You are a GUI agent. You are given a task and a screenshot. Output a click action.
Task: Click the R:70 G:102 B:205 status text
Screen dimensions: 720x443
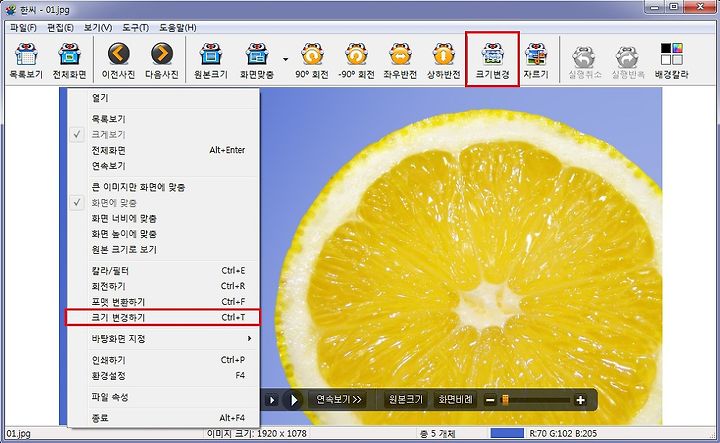[x=562, y=433]
